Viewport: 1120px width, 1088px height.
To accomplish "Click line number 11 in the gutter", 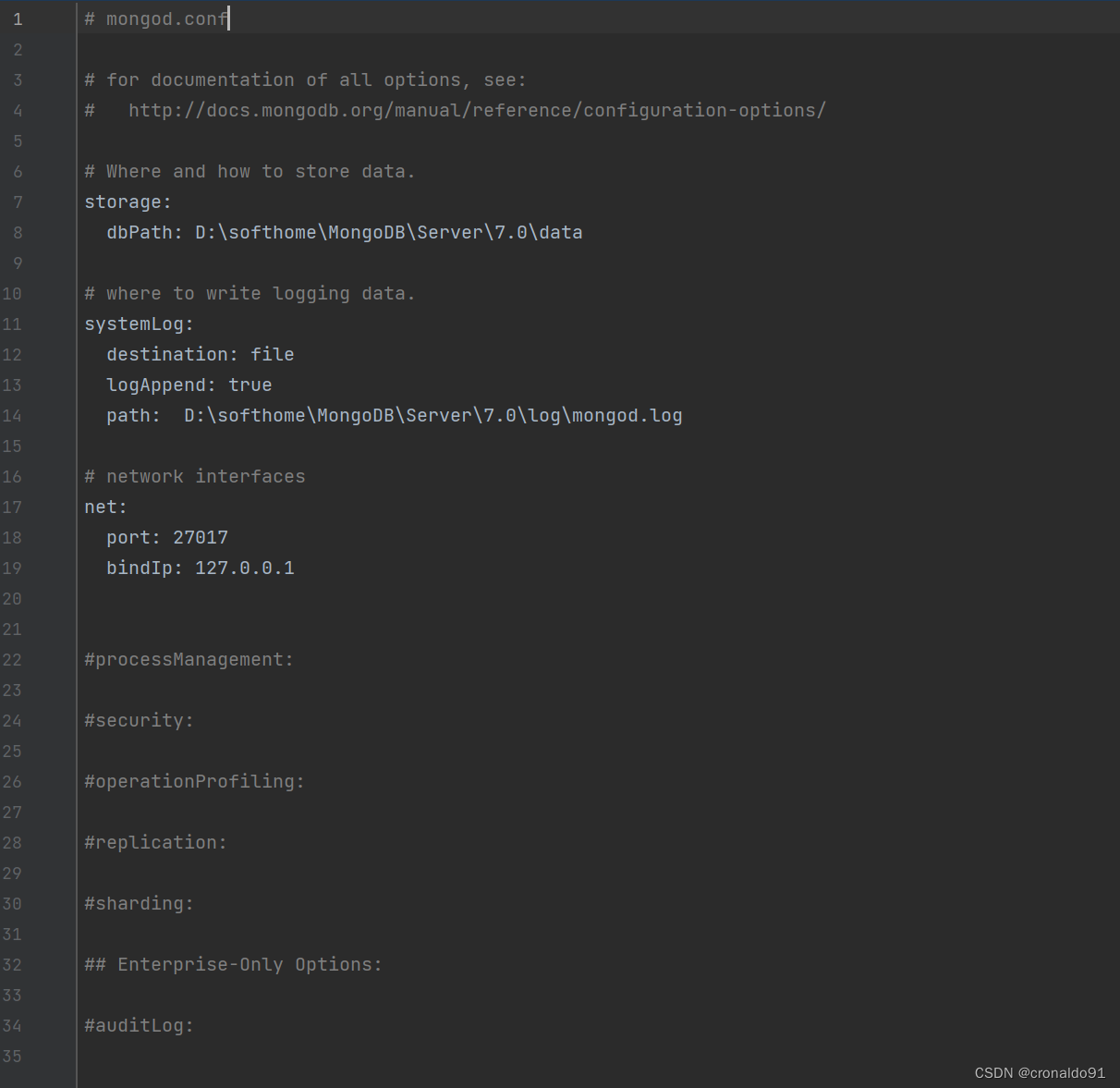I will (x=12, y=324).
